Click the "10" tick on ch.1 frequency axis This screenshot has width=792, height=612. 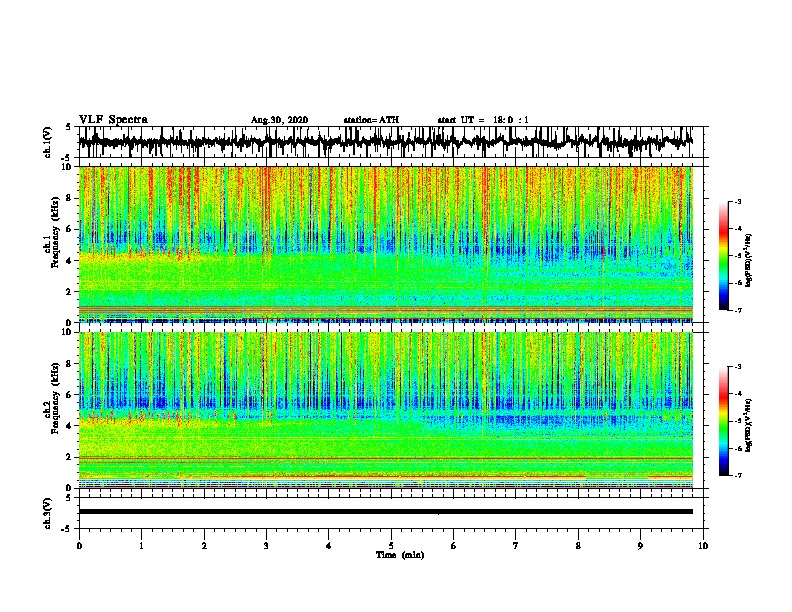pos(69,167)
